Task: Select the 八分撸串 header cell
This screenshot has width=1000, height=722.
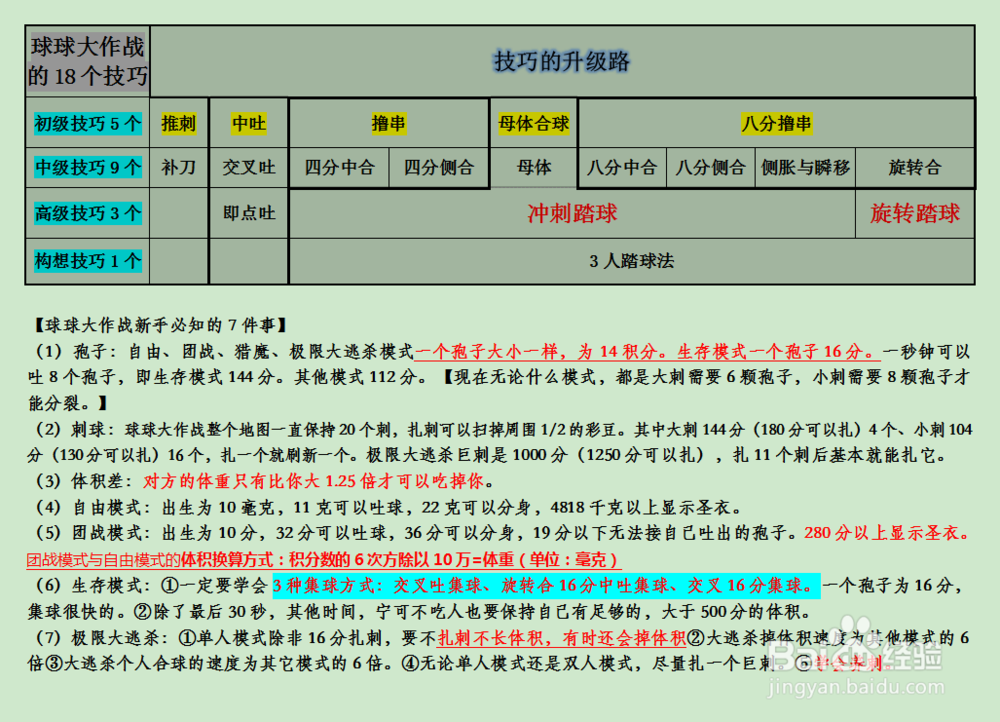Action: pos(778,122)
